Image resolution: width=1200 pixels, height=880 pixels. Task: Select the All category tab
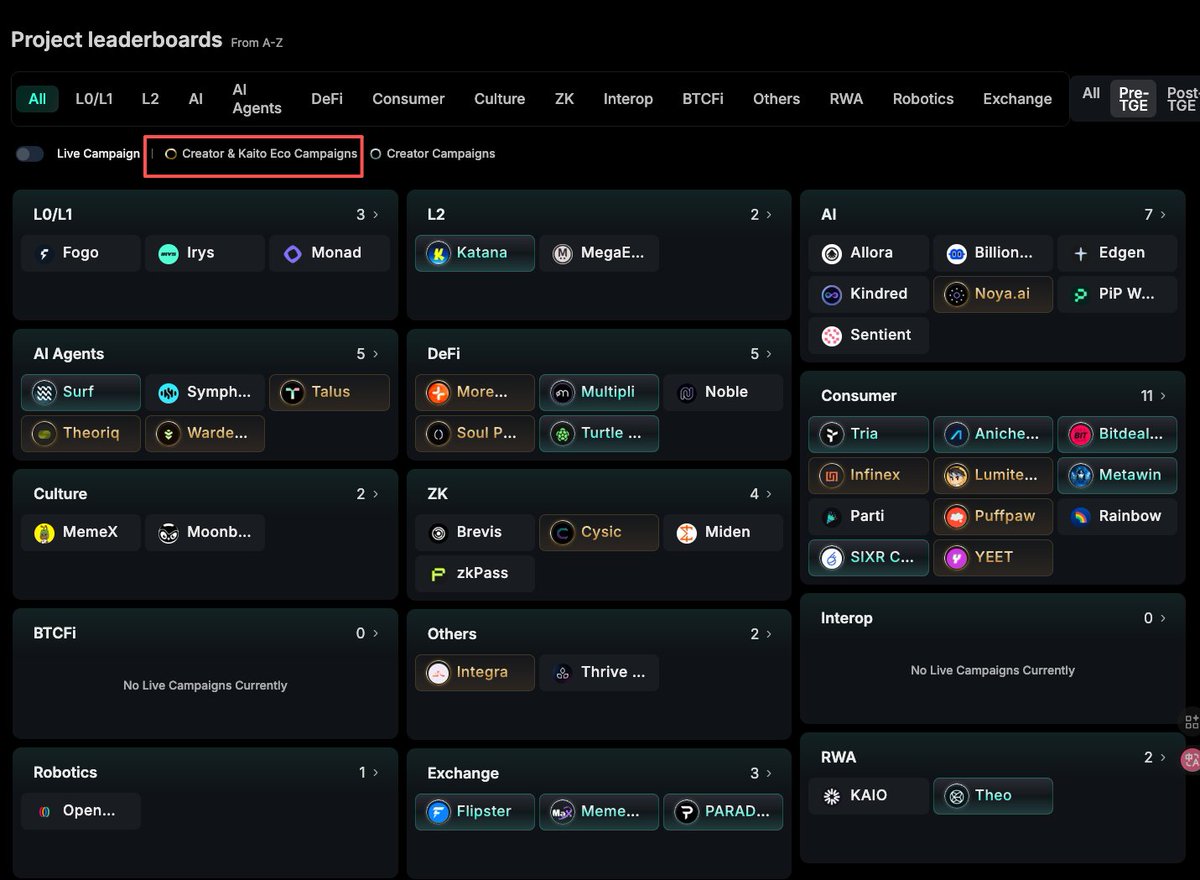[x=37, y=99]
